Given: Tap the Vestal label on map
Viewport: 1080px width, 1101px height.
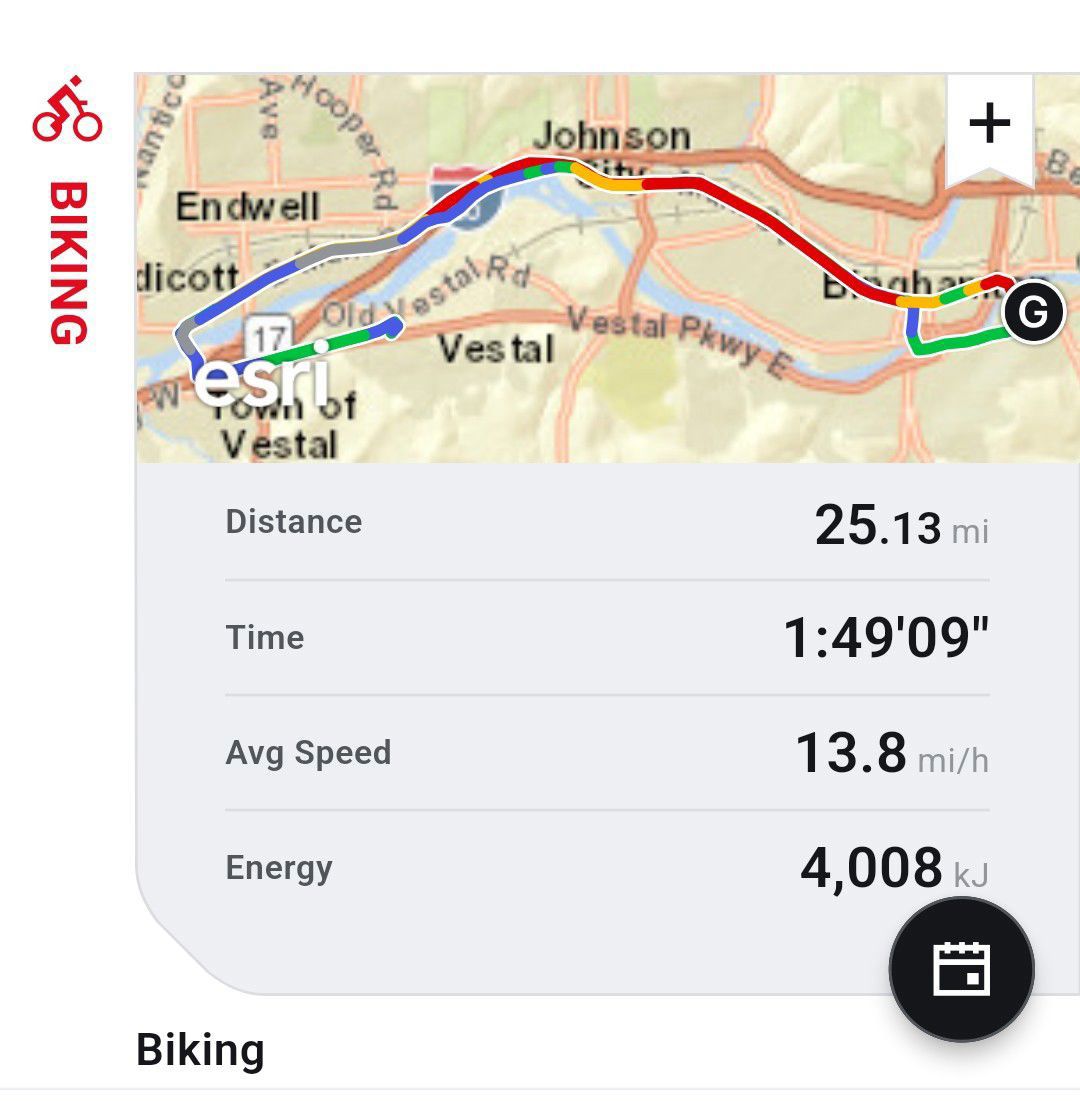Looking at the screenshot, I should click(496, 349).
